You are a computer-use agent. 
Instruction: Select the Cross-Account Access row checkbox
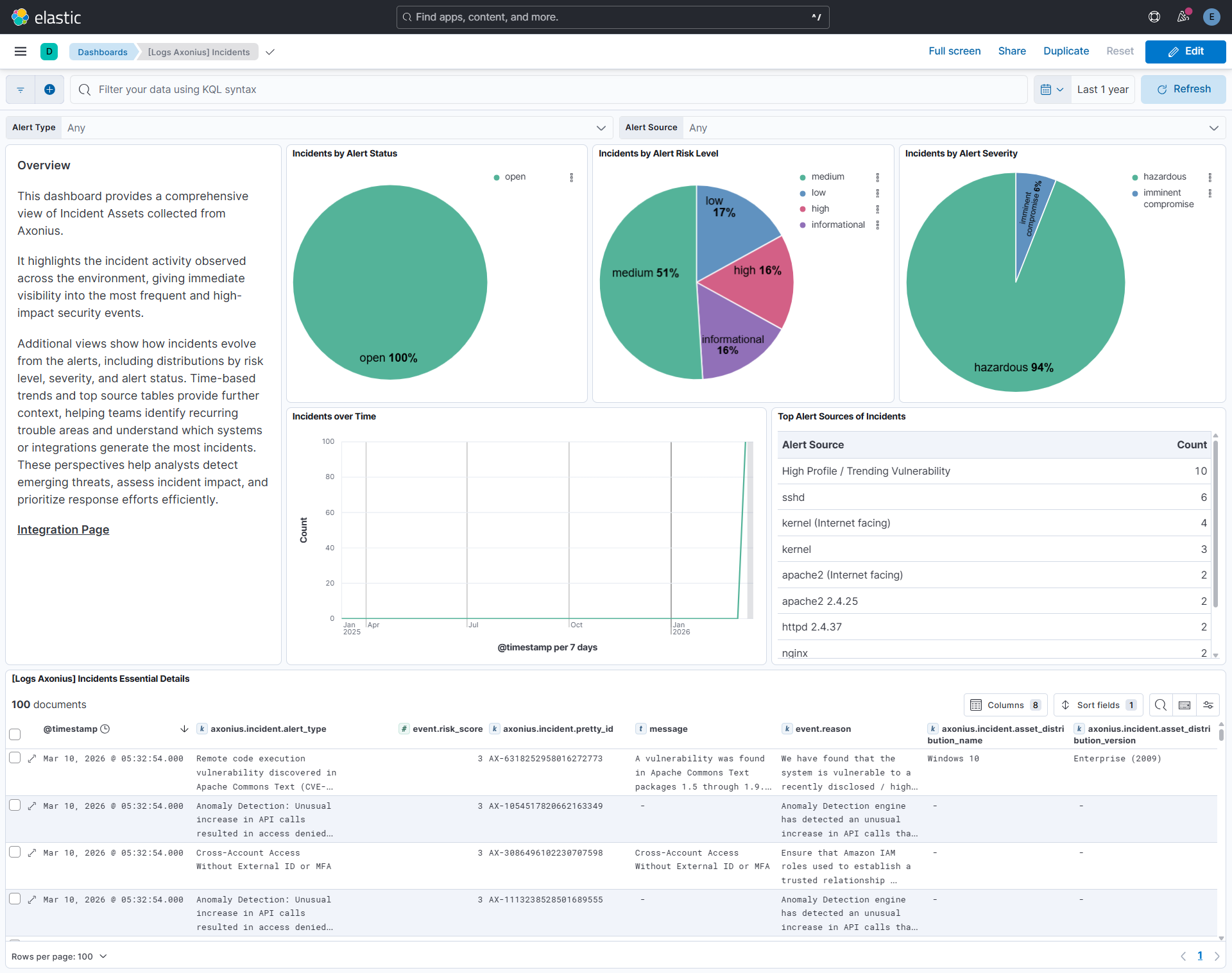click(15, 852)
